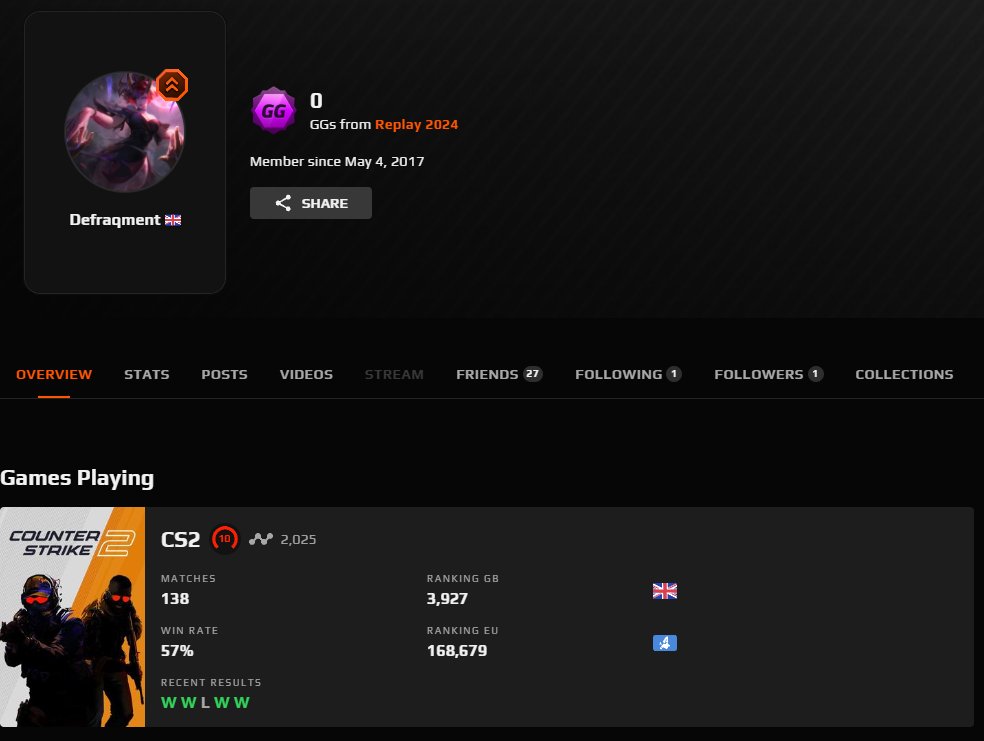This screenshot has height=741, width=984.
Task: Click the 2,025 ELO value
Action: [298, 540]
